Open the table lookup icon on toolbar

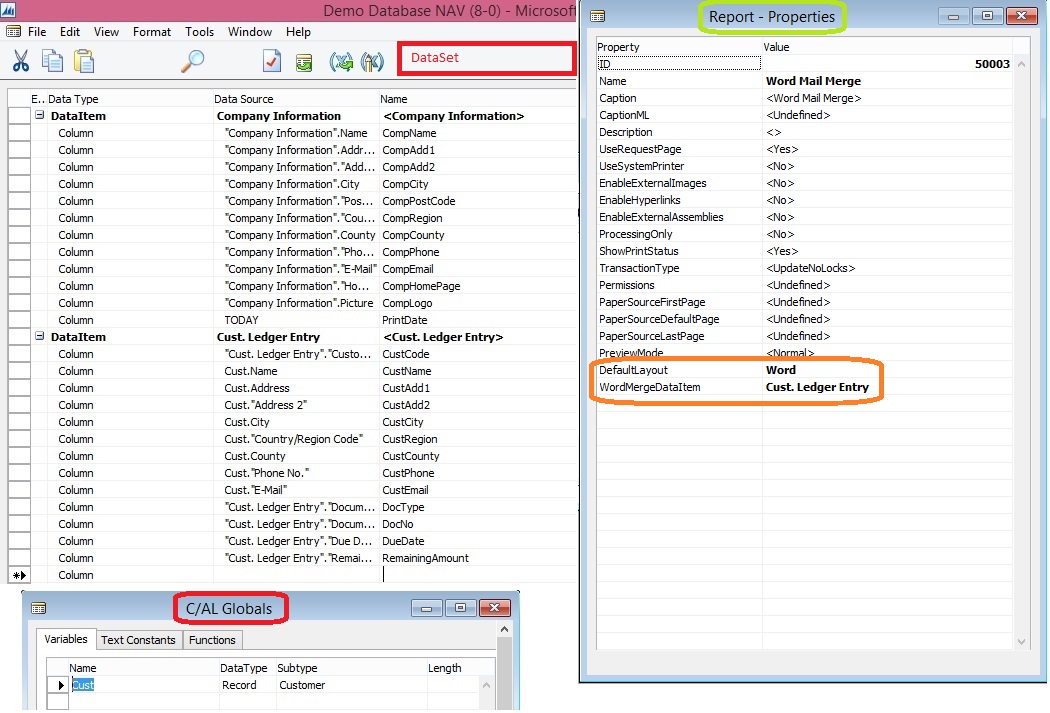(303, 61)
